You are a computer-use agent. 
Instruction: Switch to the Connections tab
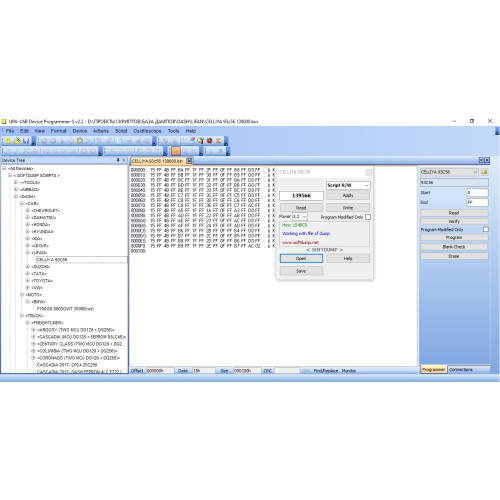[461, 370]
